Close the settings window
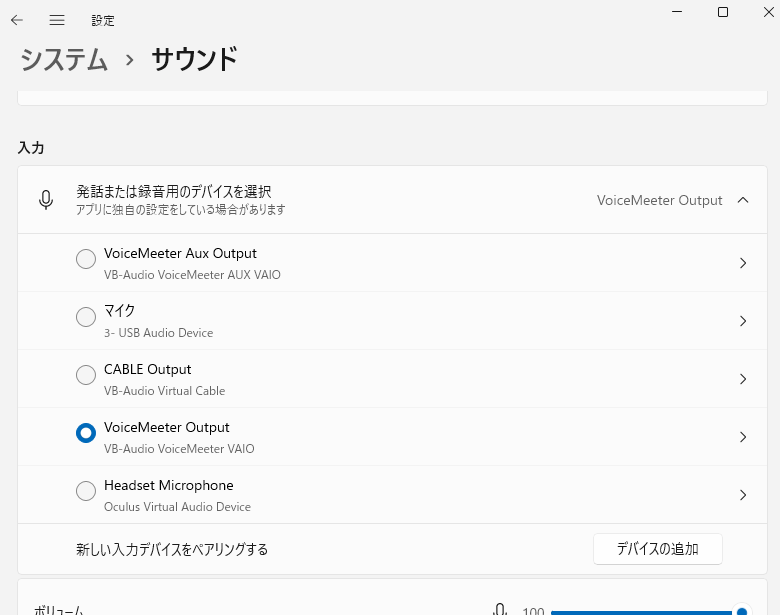Viewport: 780px width, 615px height. click(x=769, y=11)
